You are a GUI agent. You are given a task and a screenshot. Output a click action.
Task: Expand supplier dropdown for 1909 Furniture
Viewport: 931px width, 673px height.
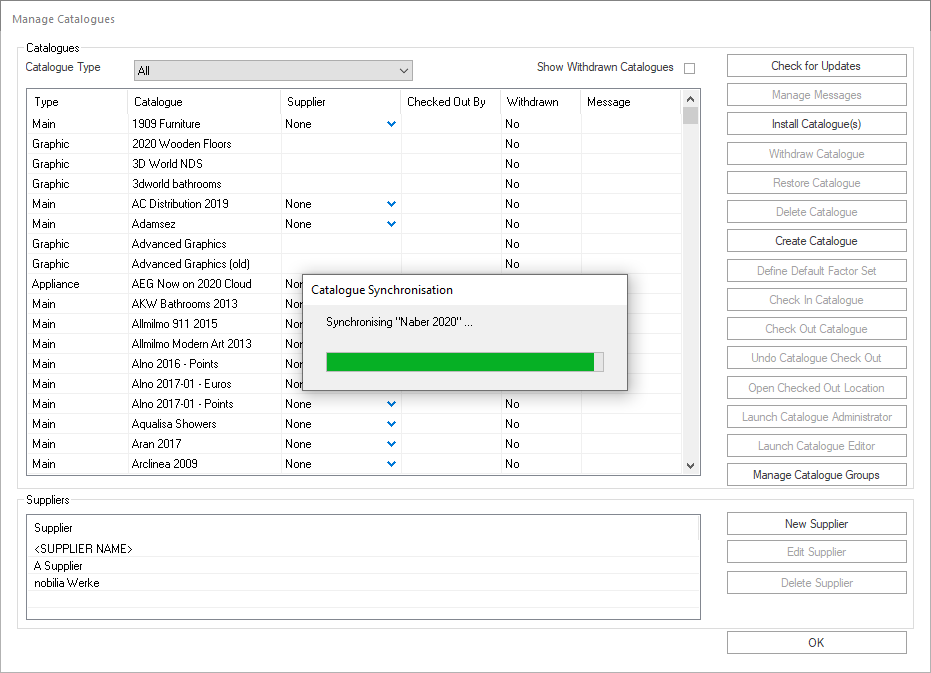[391, 124]
